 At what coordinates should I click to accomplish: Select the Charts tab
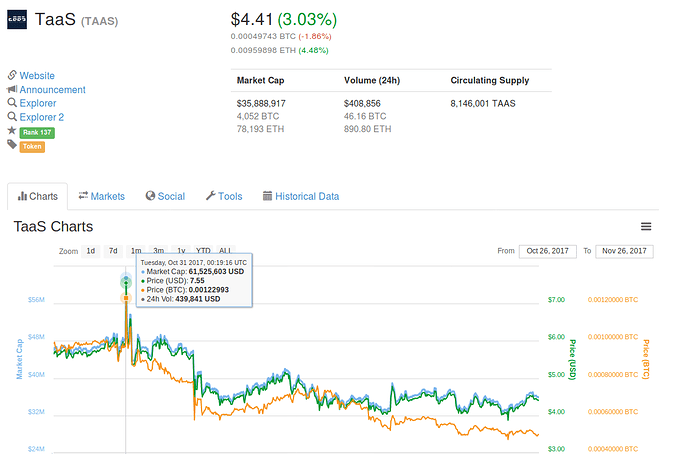coord(37,196)
